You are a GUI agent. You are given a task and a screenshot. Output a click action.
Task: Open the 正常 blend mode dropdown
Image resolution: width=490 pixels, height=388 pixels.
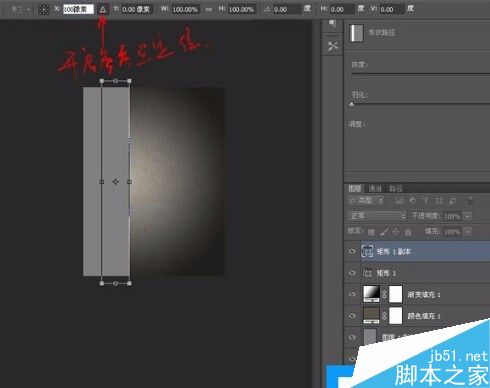pos(377,216)
